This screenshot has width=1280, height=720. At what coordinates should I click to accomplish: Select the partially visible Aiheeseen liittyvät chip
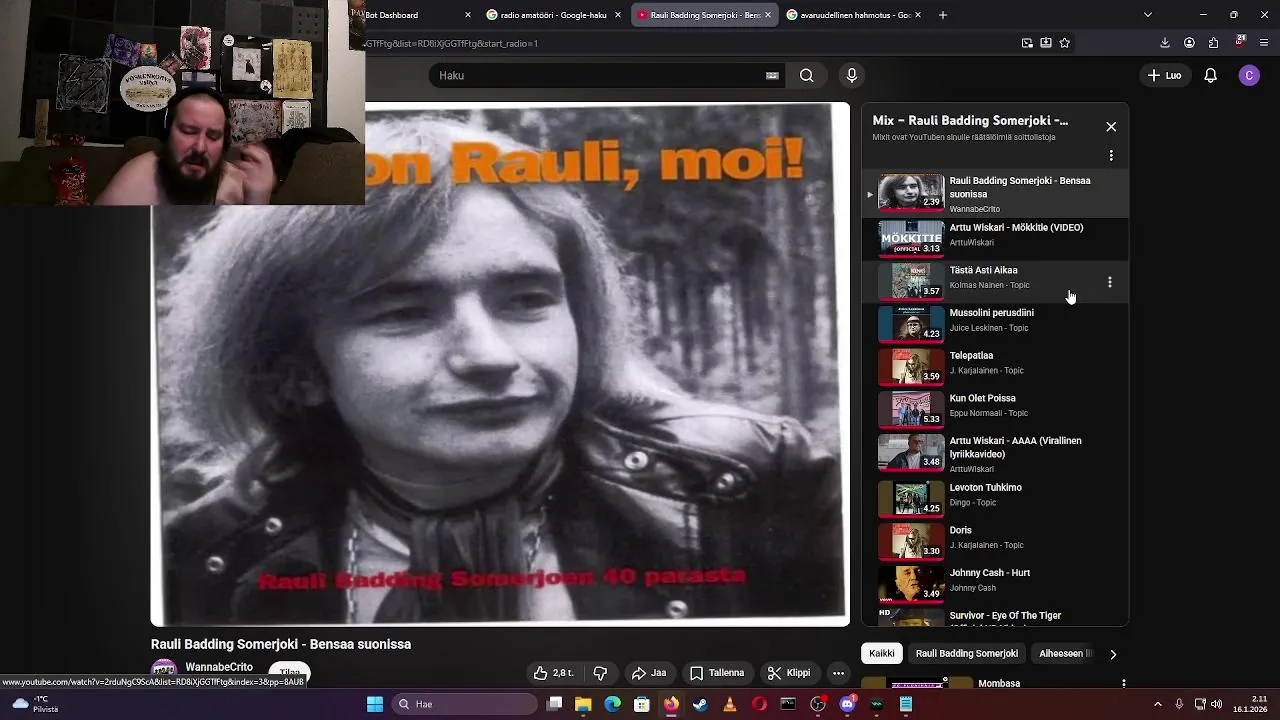pyautogui.click(x=1064, y=653)
